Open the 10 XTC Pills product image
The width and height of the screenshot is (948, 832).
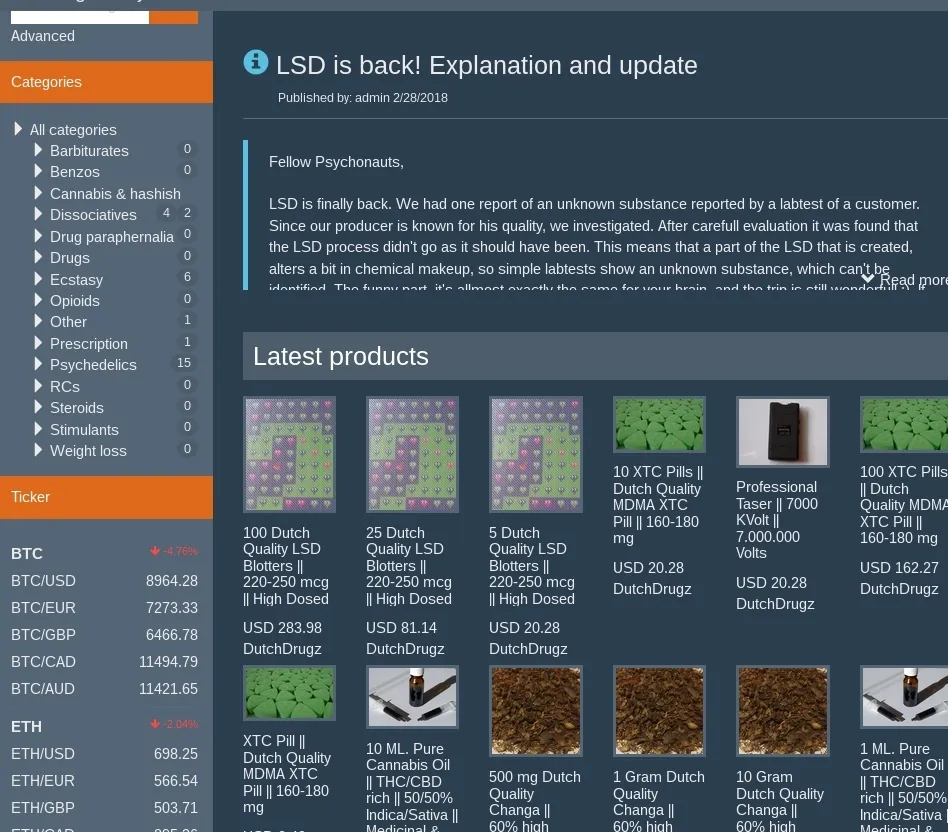(659, 424)
